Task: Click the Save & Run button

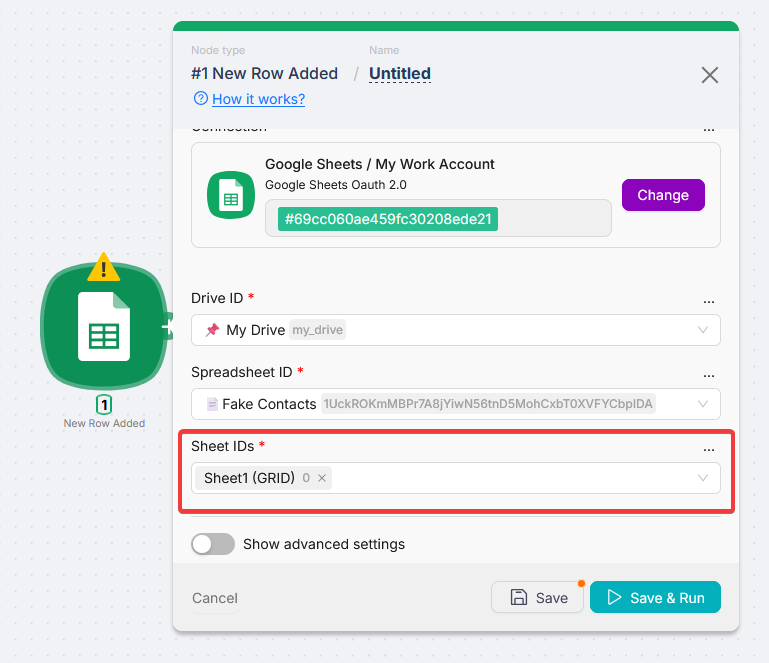Action: pyautogui.click(x=655, y=597)
